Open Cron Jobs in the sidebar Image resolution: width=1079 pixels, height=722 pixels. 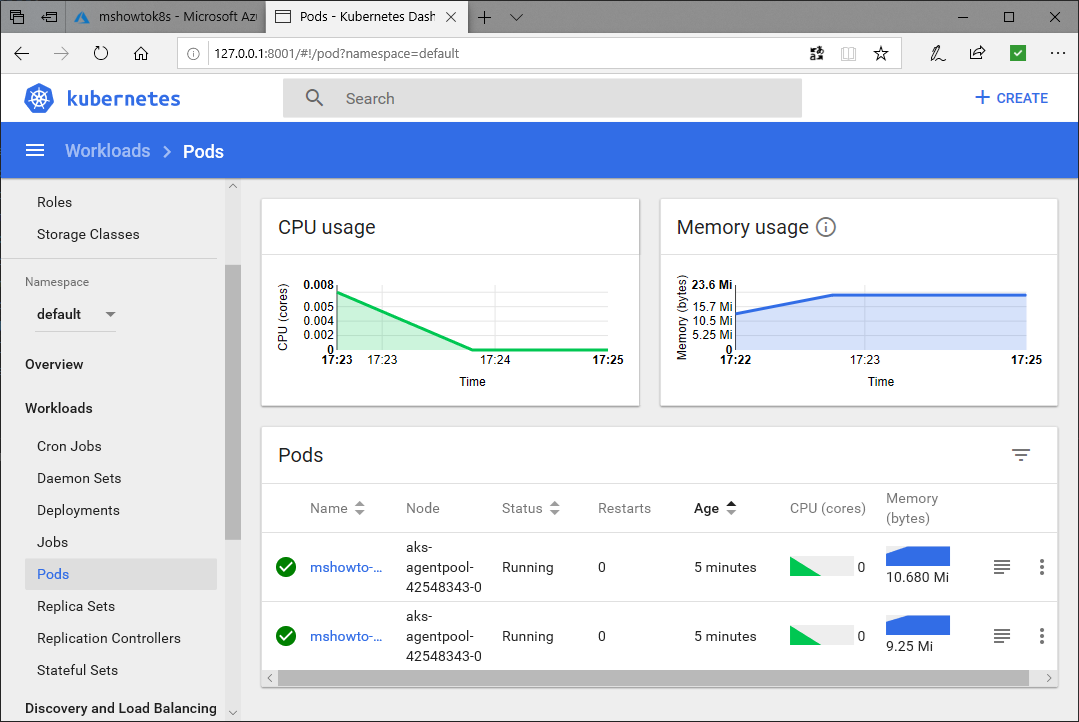pos(70,446)
